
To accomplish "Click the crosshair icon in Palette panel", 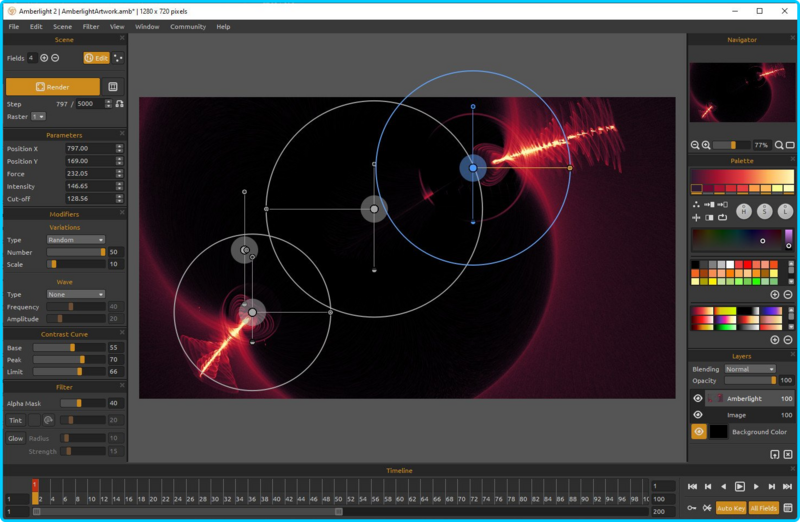I will tap(696, 218).
